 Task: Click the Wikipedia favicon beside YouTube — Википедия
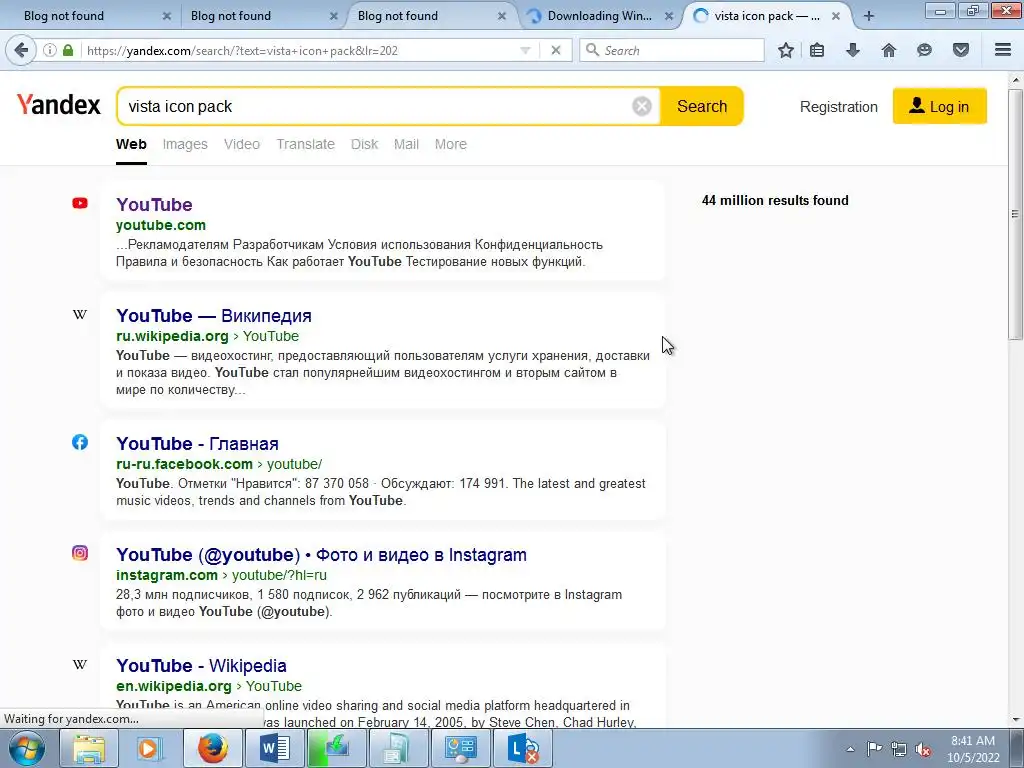point(80,314)
